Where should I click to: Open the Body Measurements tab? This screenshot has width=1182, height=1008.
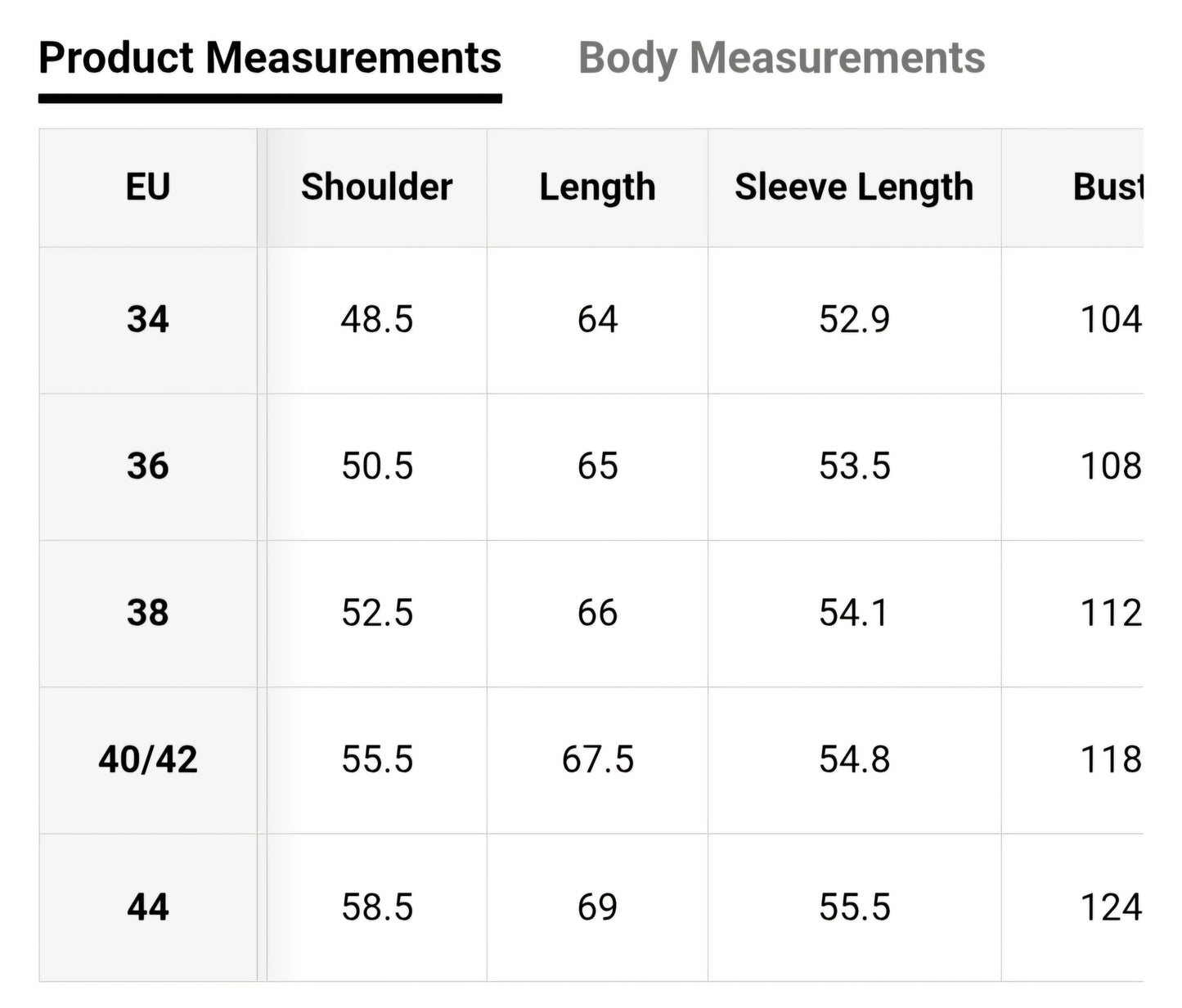(x=781, y=58)
